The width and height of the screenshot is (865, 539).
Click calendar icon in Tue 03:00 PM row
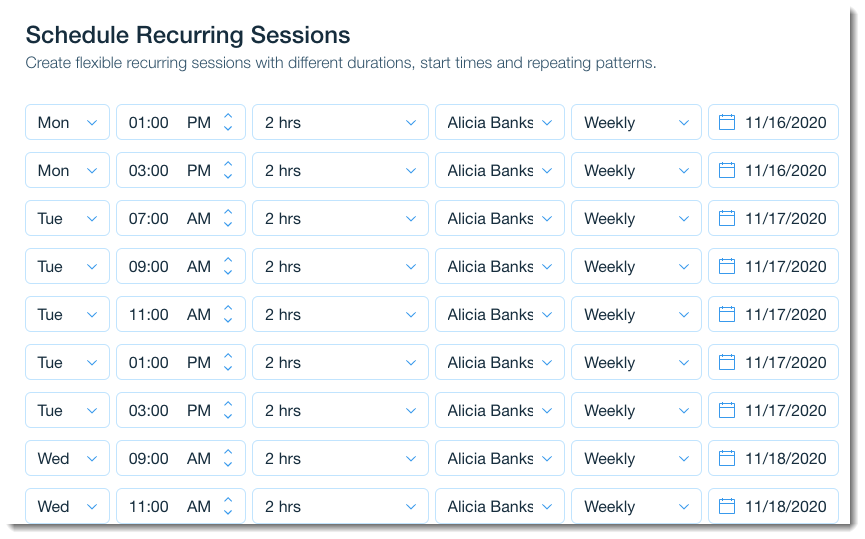[x=727, y=410]
